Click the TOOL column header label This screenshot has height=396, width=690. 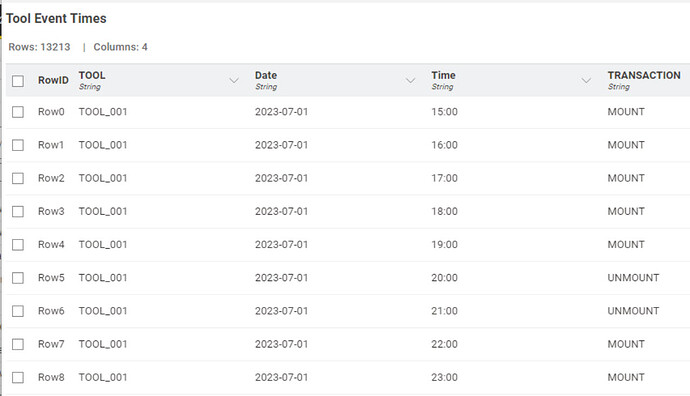92,75
